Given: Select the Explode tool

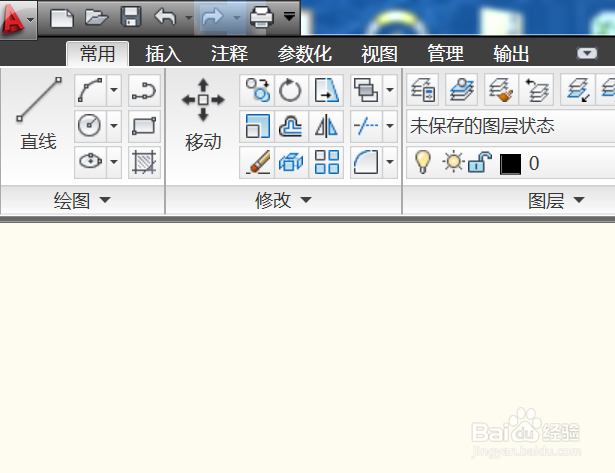Looking at the screenshot, I should pos(291,162).
